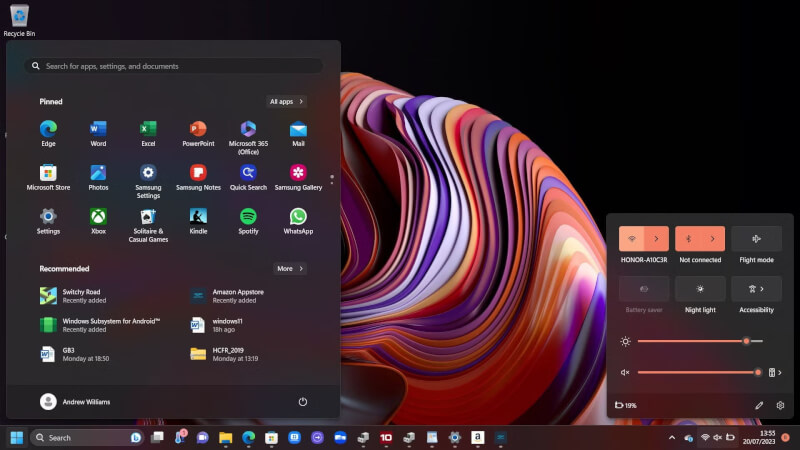Open Spotify from pinned apps
The height and width of the screenshot is (450, 800).
[248, 221]
